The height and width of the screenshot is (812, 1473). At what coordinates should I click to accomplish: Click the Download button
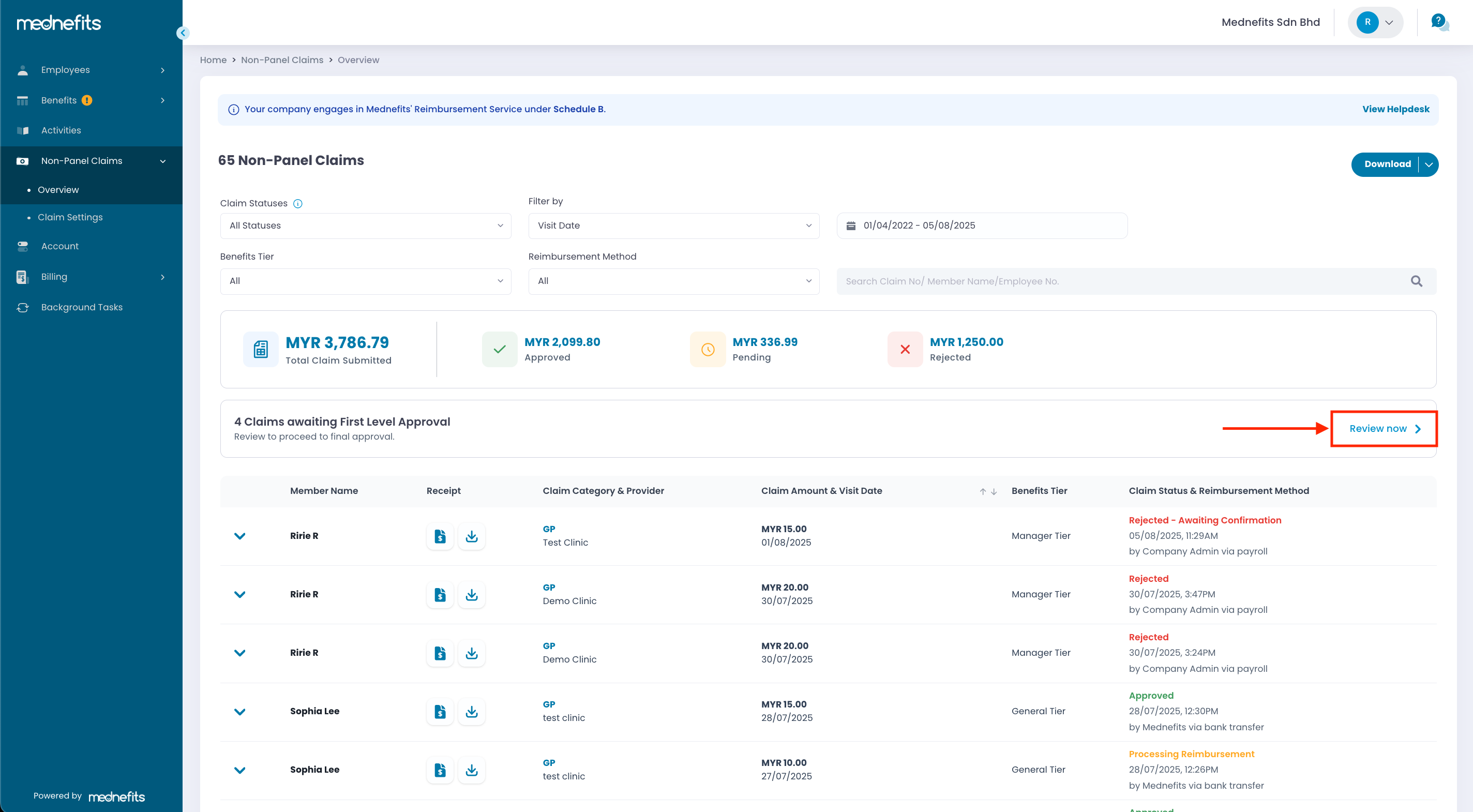[1387, 164]
